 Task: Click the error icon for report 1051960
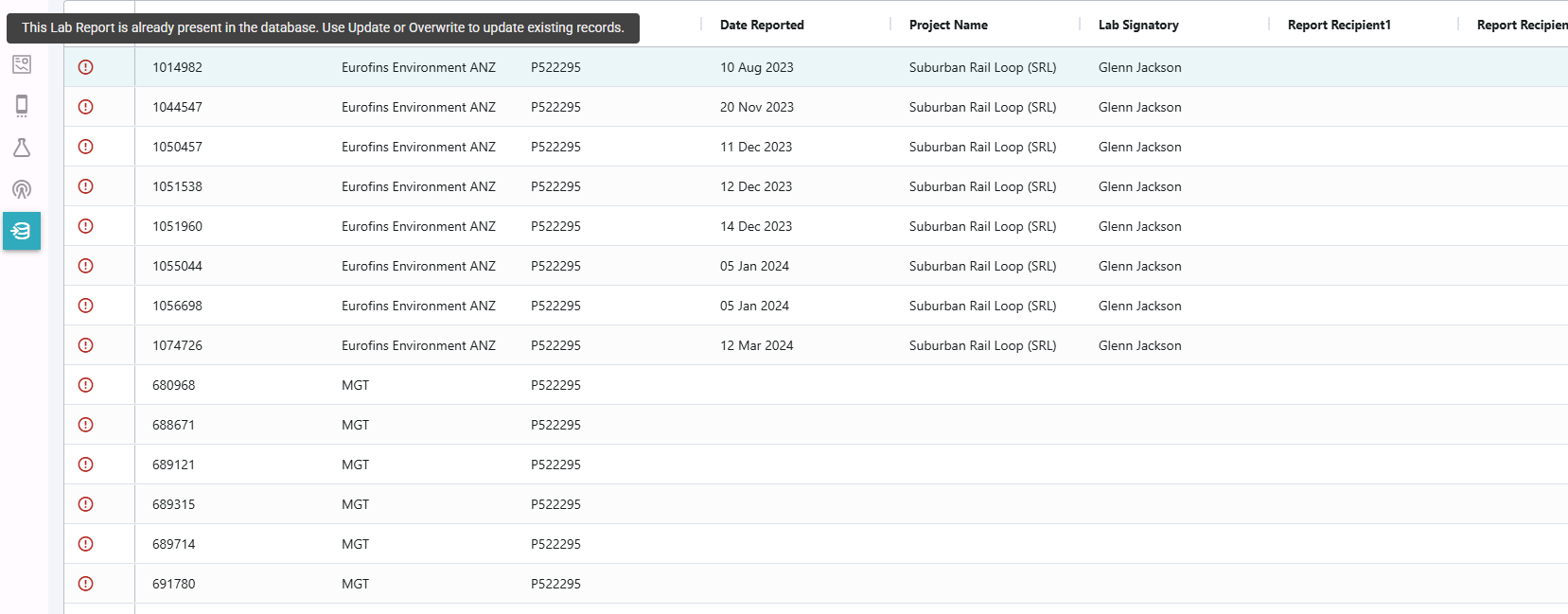pos(85,226)
